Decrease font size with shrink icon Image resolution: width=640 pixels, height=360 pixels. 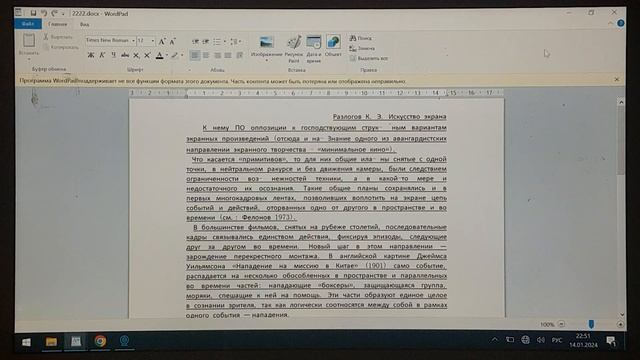pos(173,41)
